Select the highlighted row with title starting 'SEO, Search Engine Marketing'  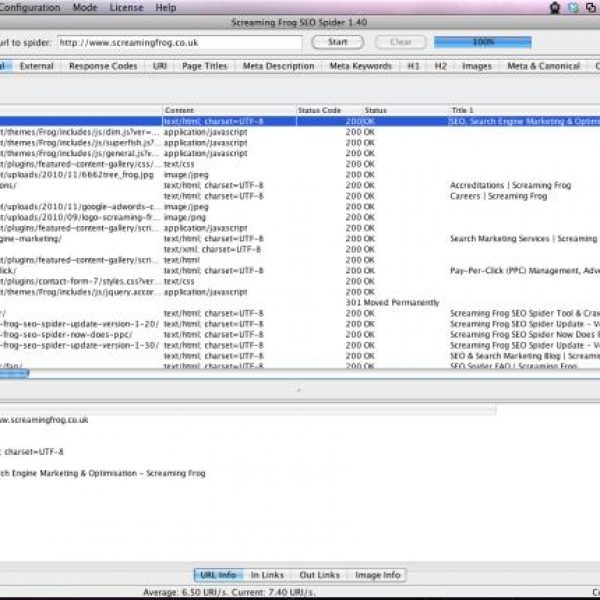(300, 121)
